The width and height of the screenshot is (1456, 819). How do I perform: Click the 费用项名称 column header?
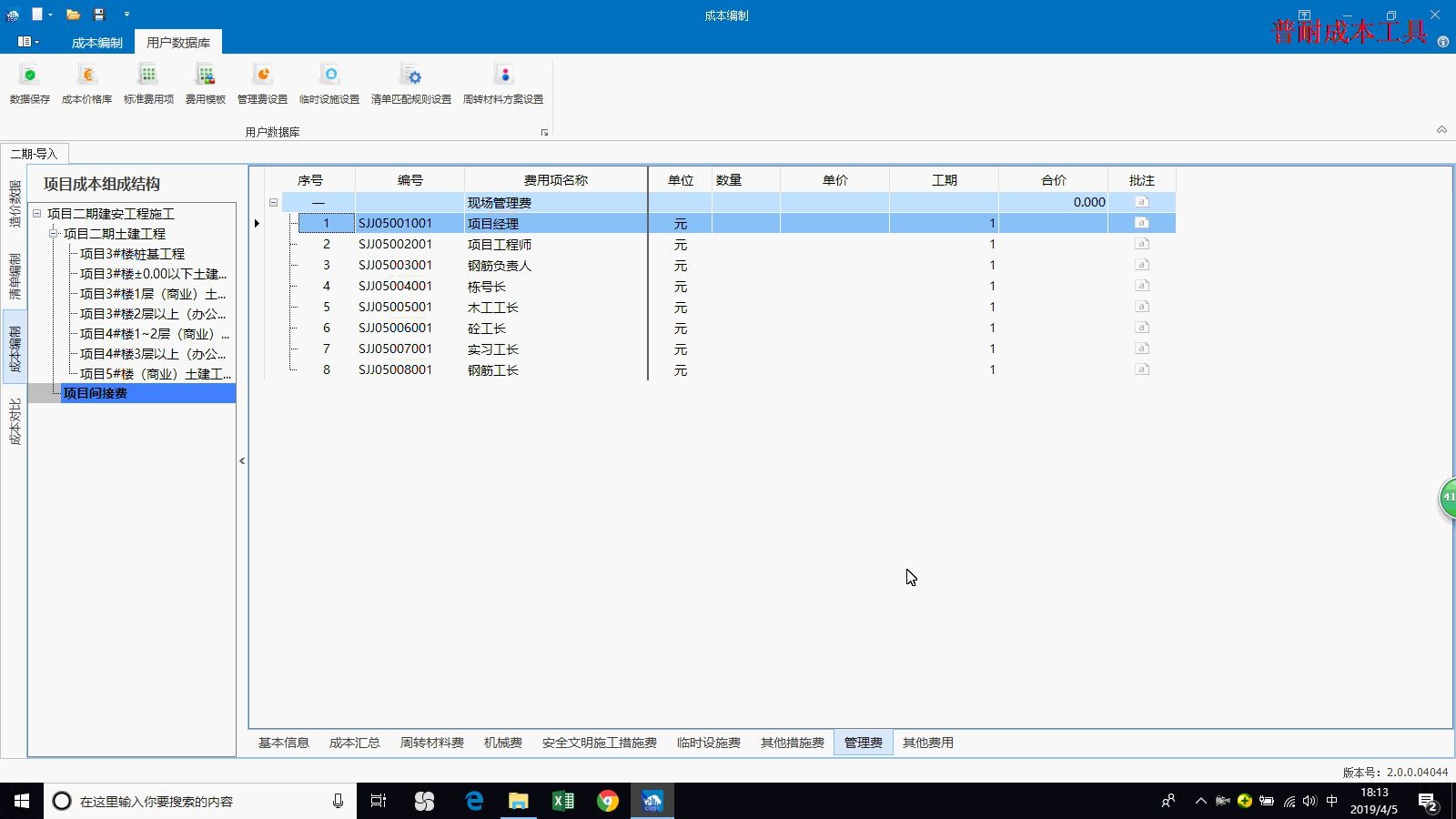[556, 180]
